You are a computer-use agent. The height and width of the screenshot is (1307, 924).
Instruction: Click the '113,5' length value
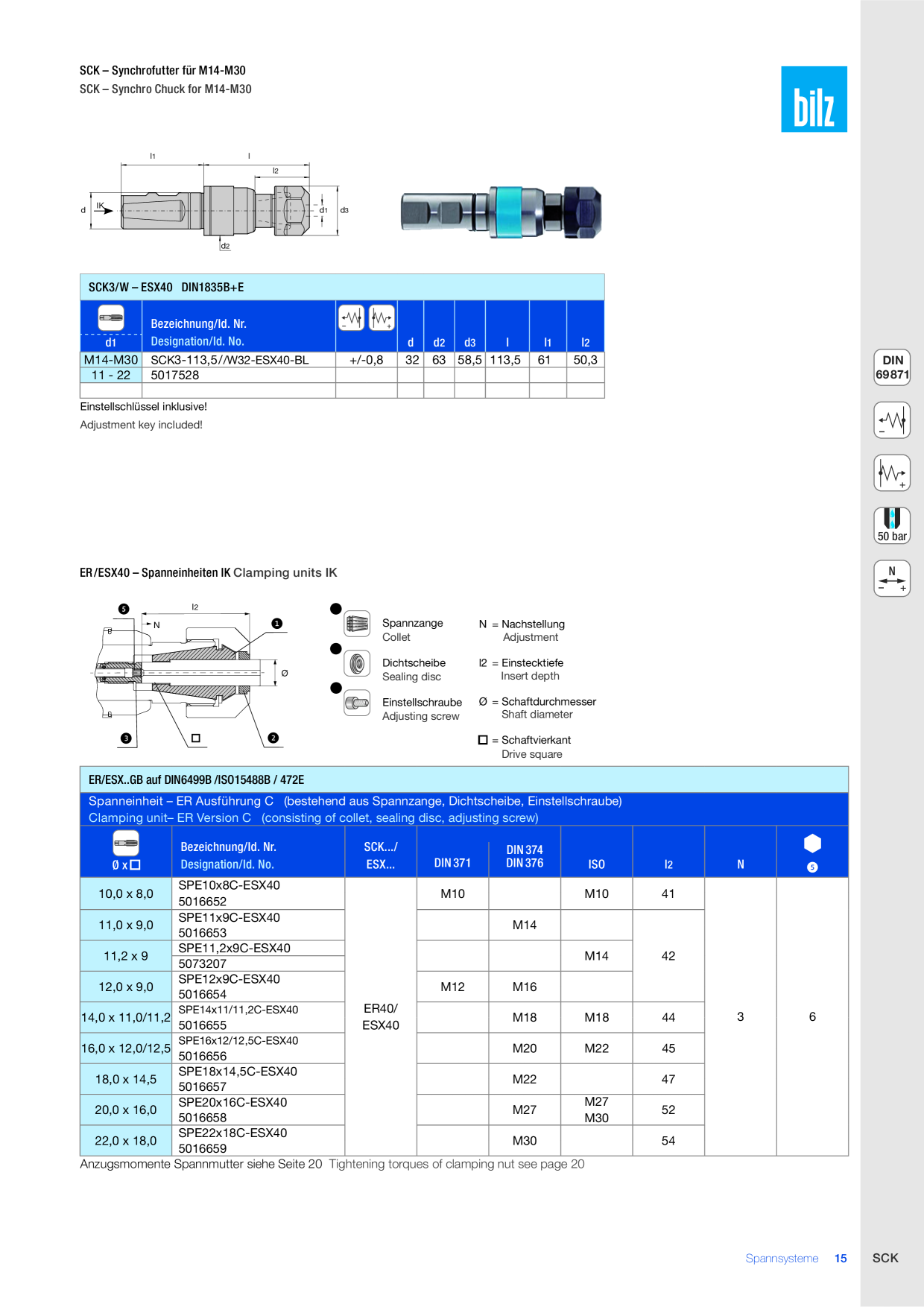505,360
